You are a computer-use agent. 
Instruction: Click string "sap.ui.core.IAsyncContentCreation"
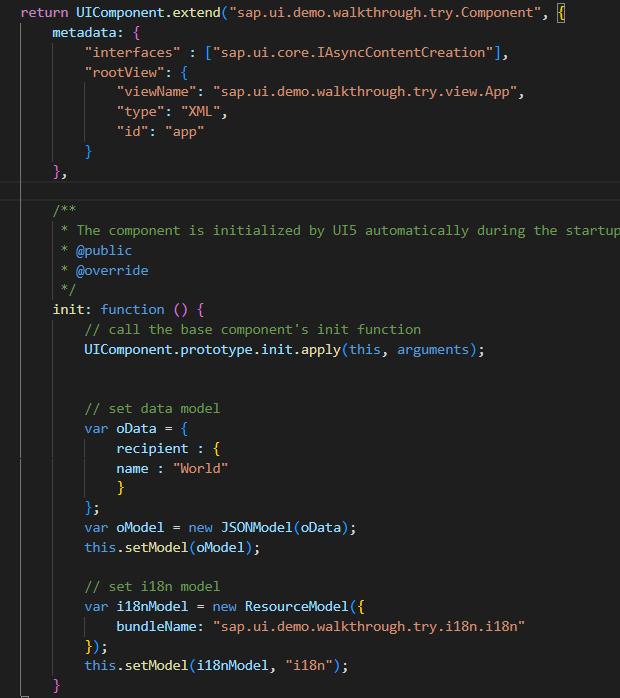pos(353,53)
